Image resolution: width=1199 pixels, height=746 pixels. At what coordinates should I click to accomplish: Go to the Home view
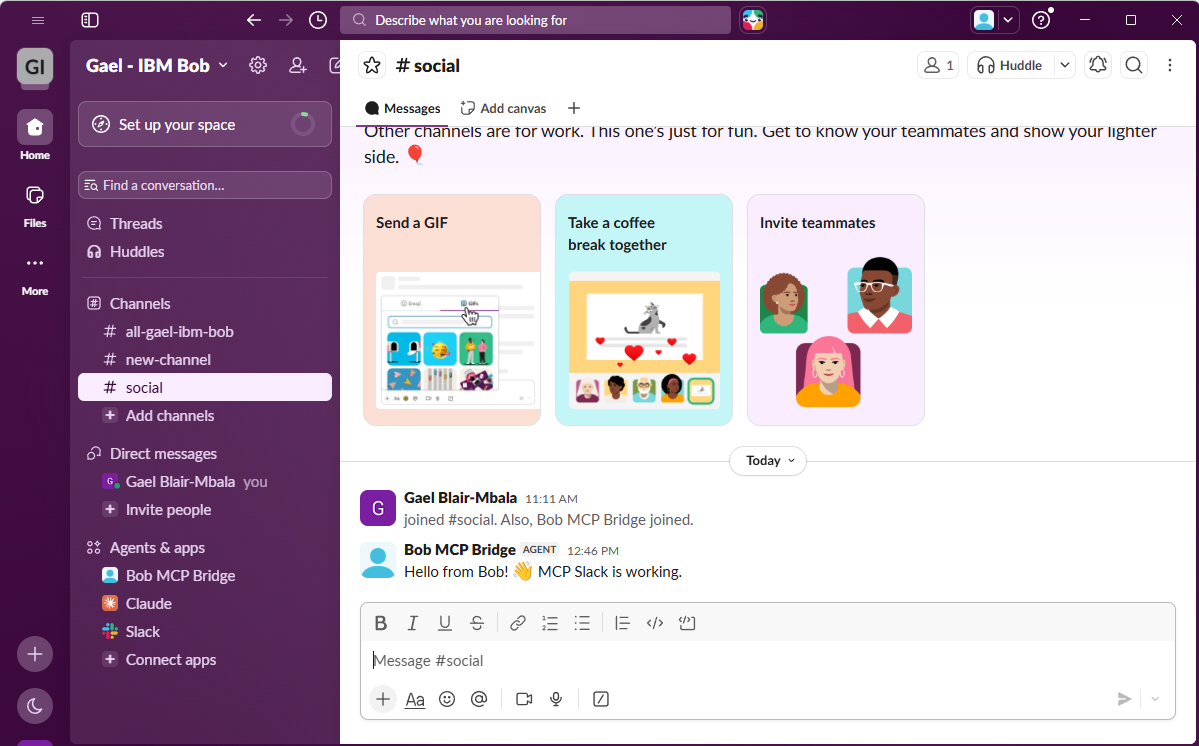coord(35,135)
